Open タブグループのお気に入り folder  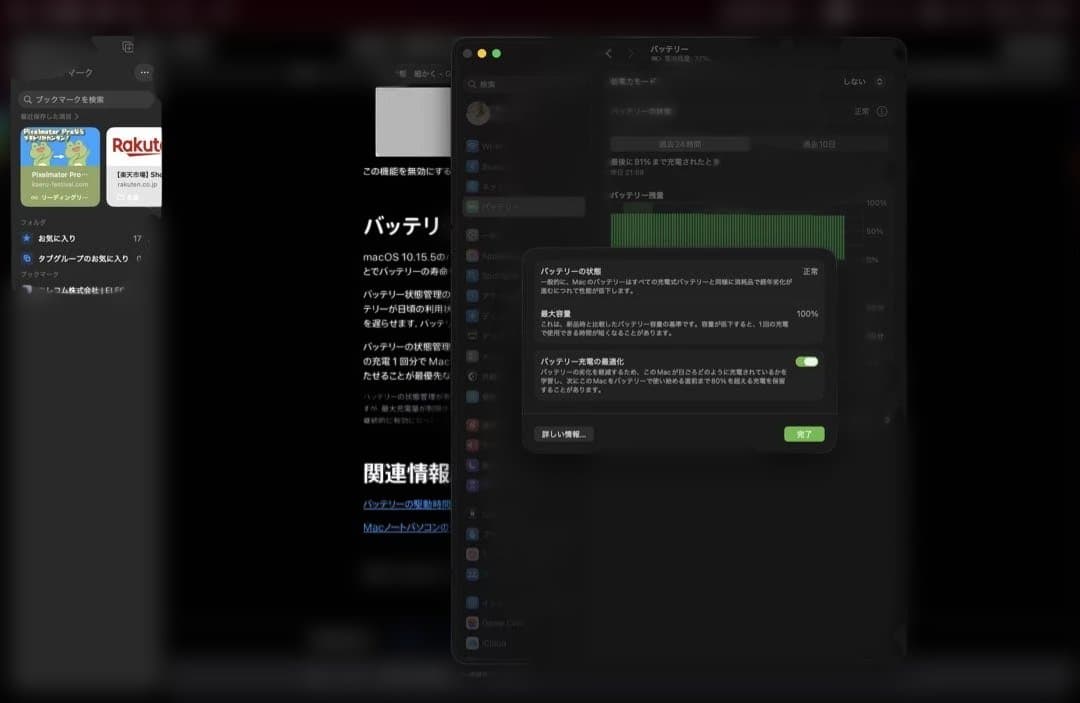(82, 258)
